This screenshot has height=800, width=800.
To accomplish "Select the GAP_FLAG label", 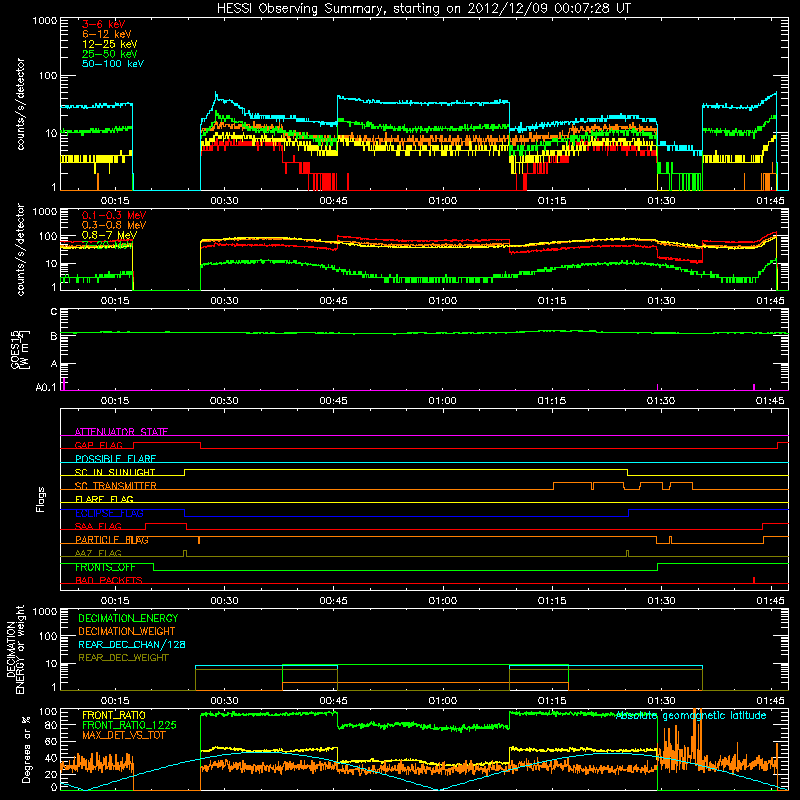I will click(98, 445).
